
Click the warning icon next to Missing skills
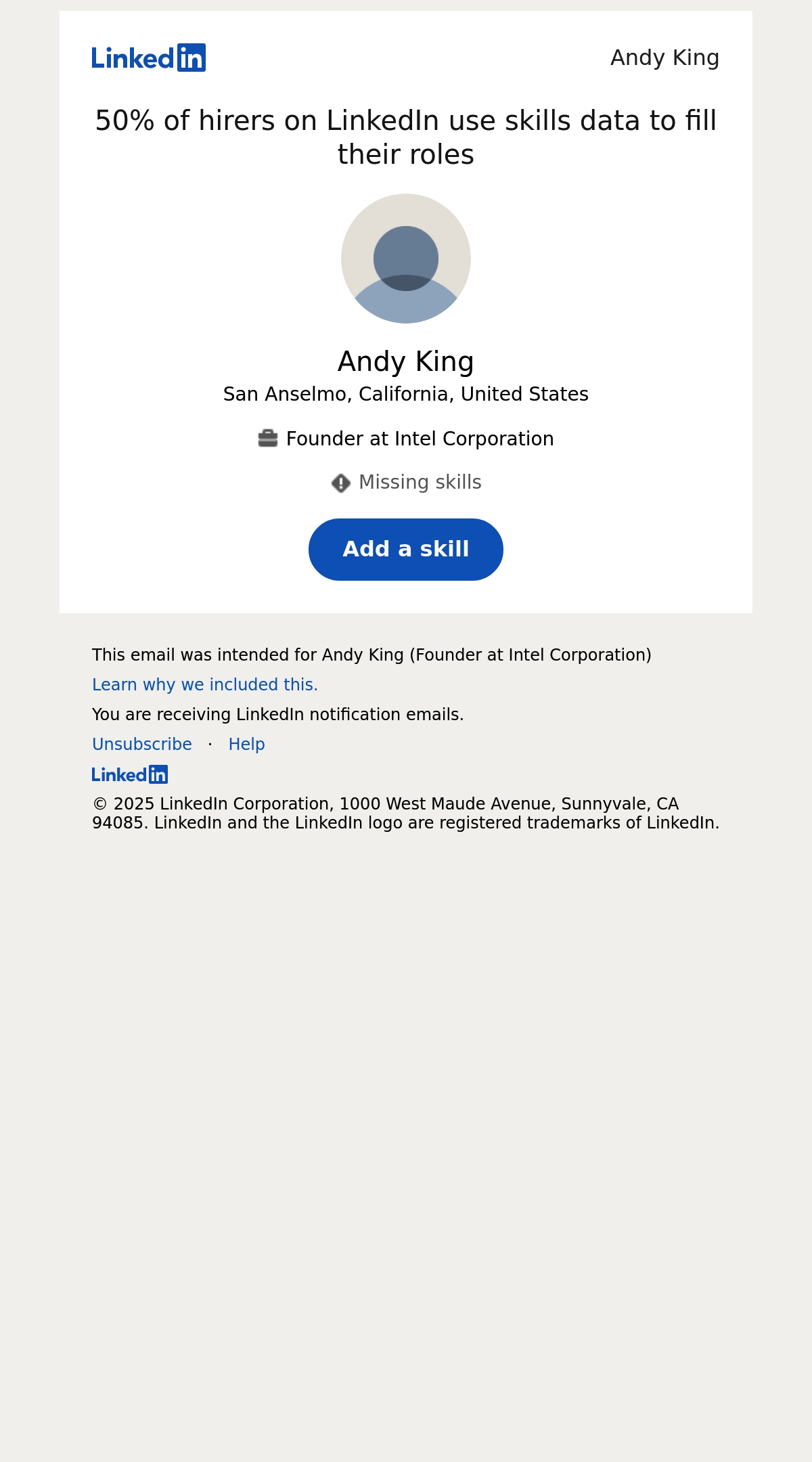341,483
